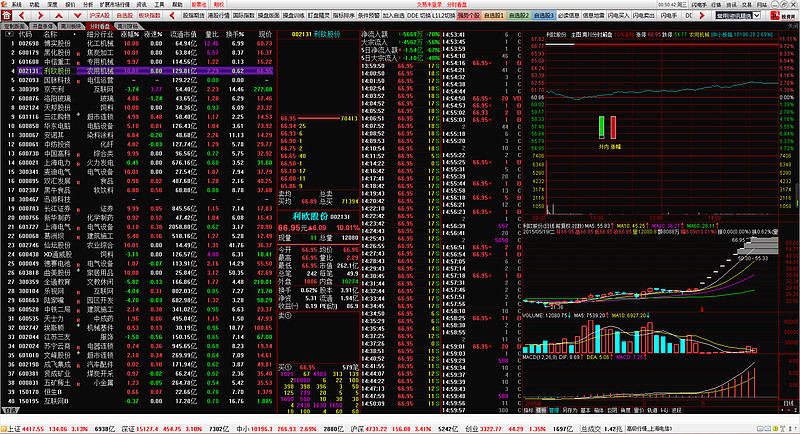The width and height of the screenshot is (800, 434).
Task: Click the 沪深A股 toolbar button
Action: (99, 16)
